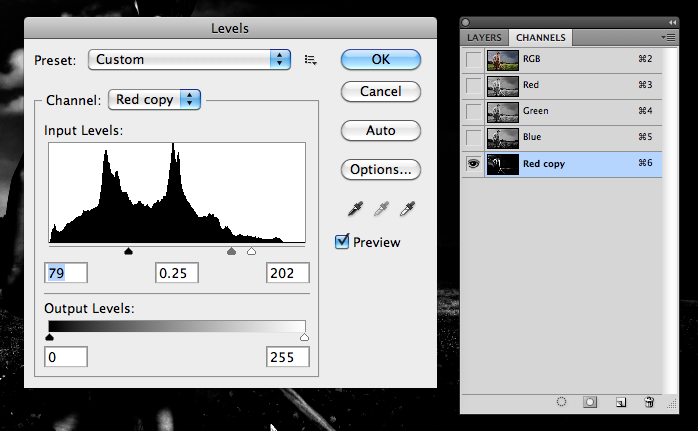This screenshot has height=431, width=698.
Task: Click the input white point slider
Action: click(252, 252)
